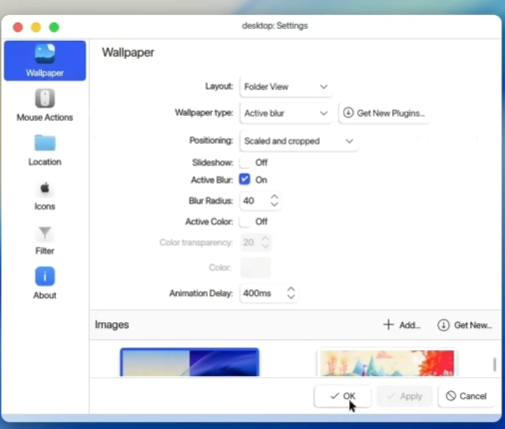Increase the Animation Delay with the up arrow
The height and width of the screenshot is (429, 505).
(291, 289)
